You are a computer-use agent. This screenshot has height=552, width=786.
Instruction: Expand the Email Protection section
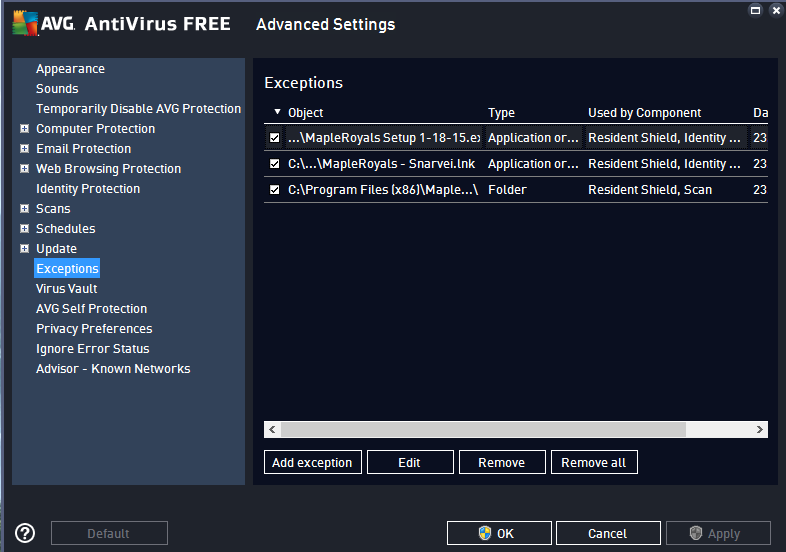click(x=24, y=149)
